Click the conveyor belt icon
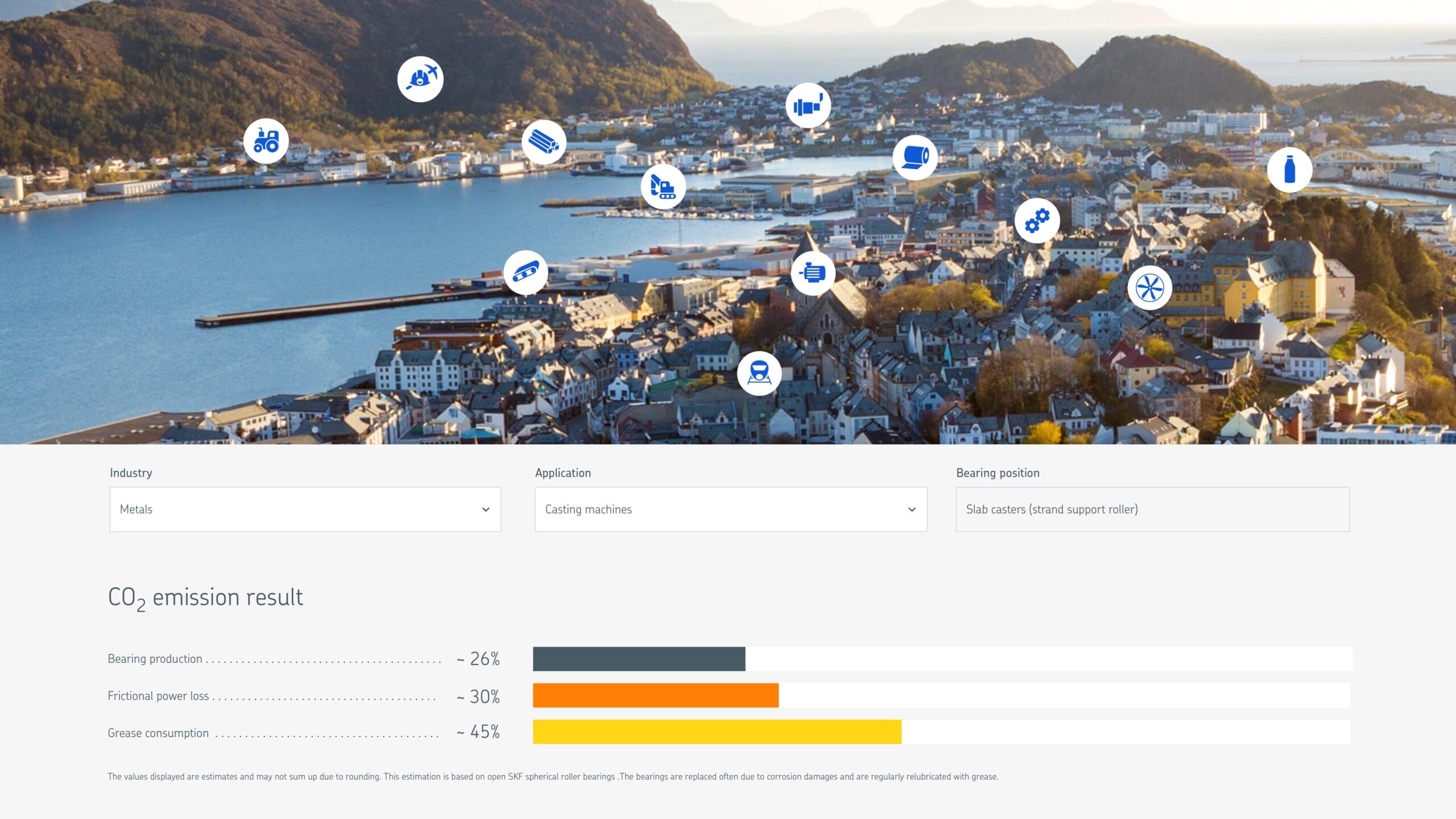 point(526,272)
